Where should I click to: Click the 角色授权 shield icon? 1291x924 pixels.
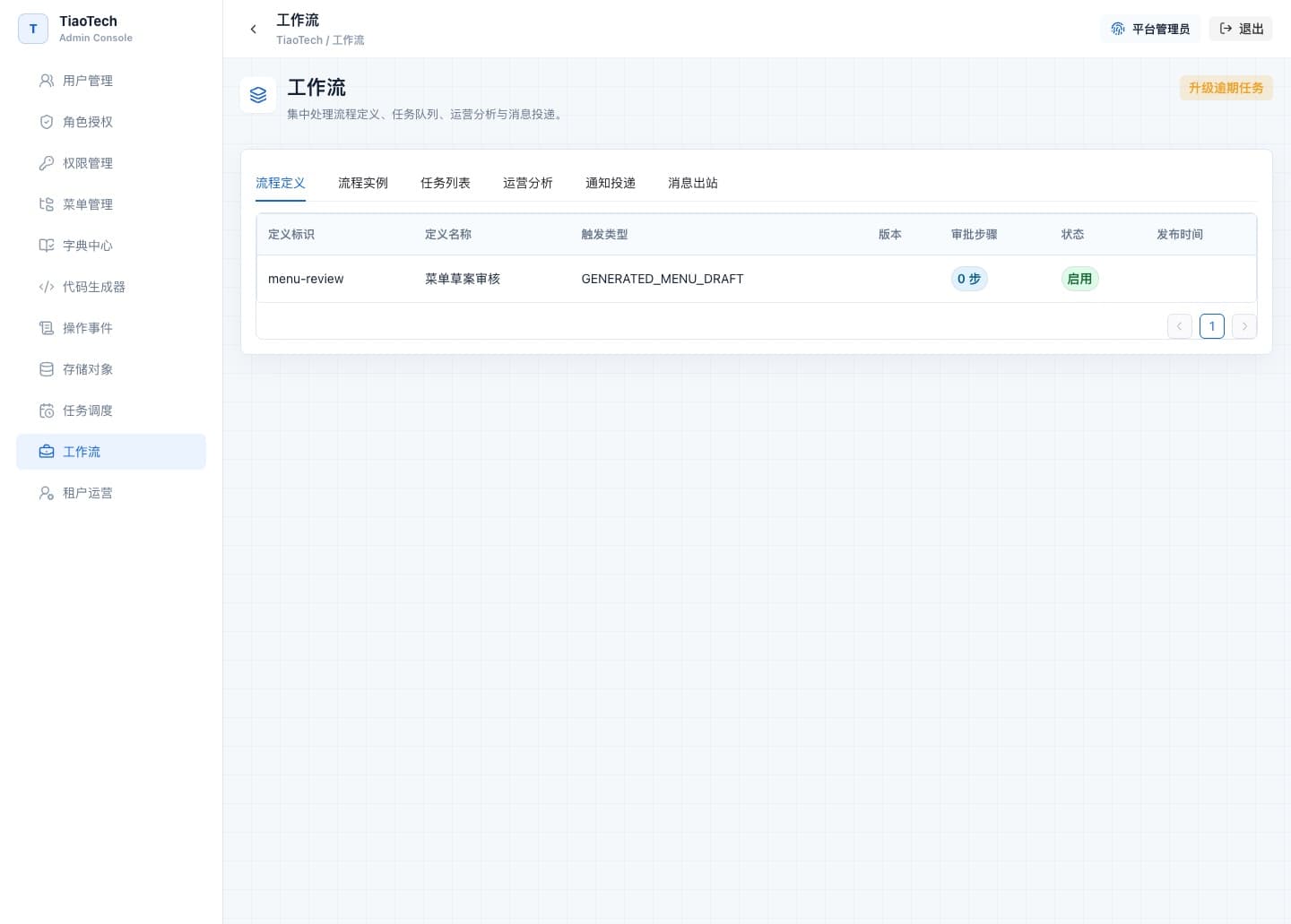(x=47, y=122)
